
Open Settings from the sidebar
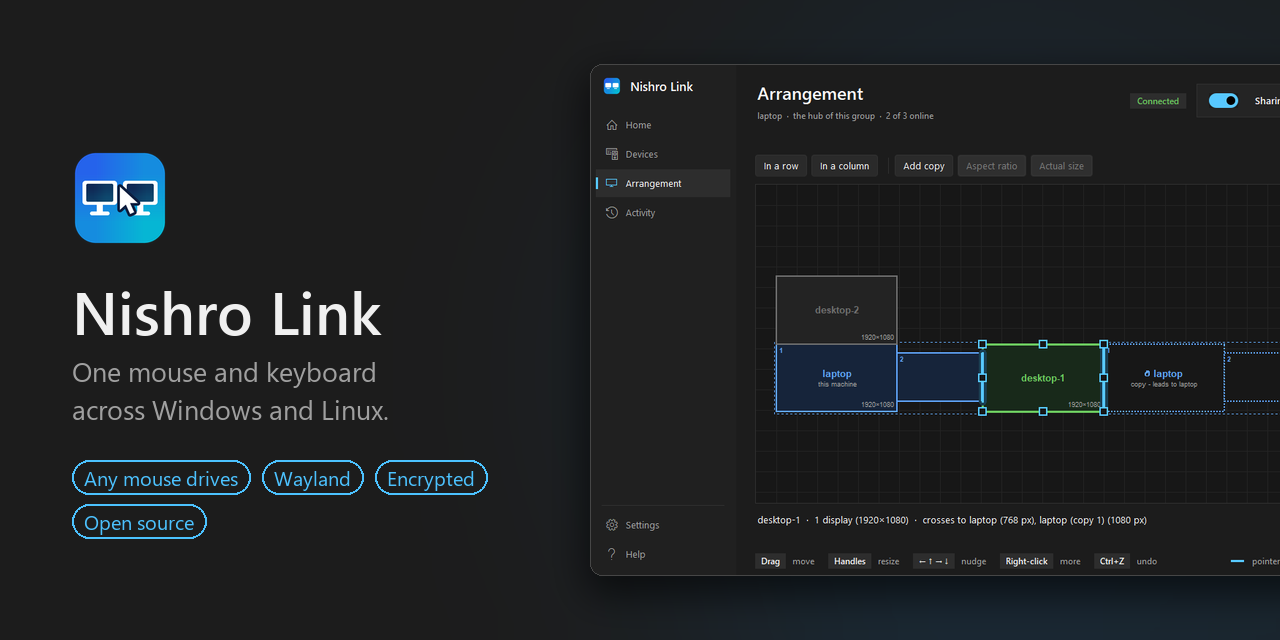(x=663, y=525)
